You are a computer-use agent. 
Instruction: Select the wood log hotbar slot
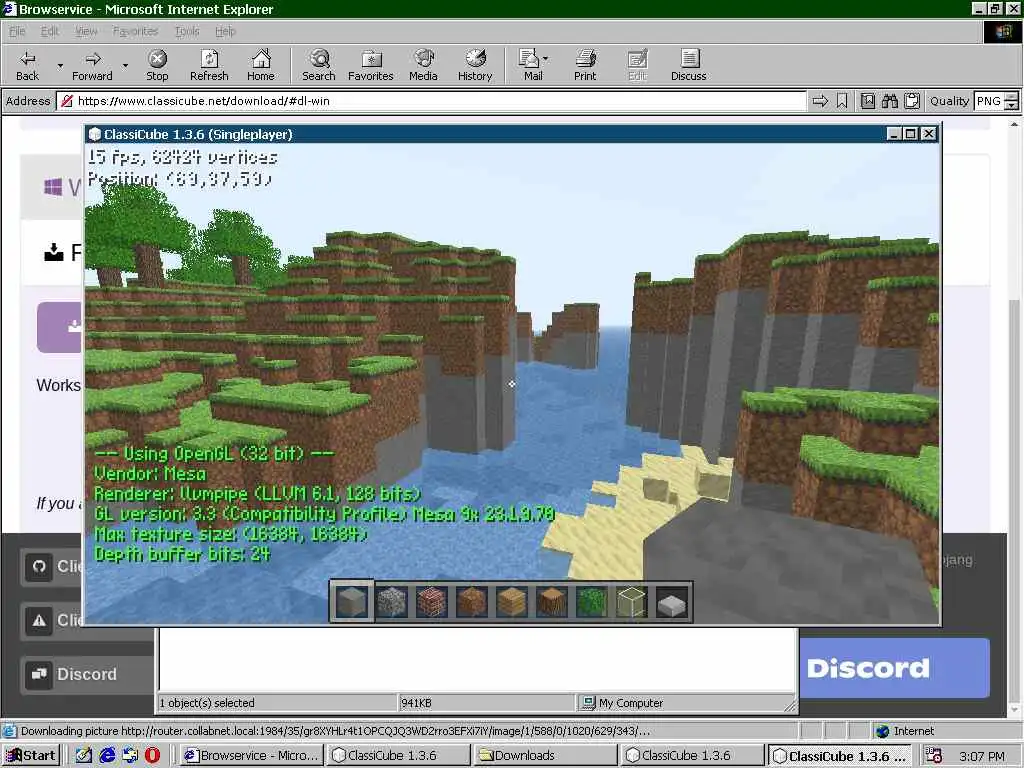pos(552,601)
